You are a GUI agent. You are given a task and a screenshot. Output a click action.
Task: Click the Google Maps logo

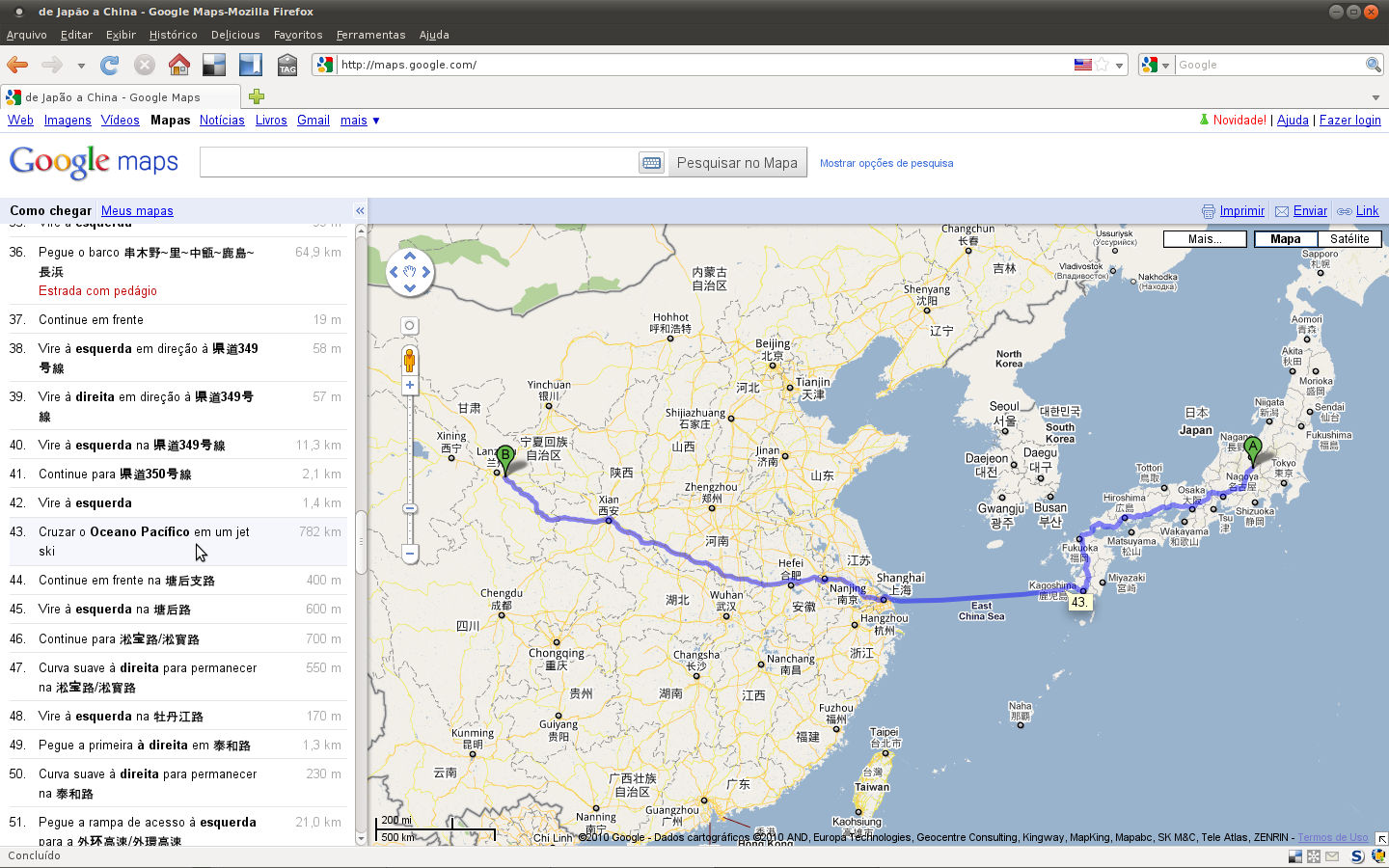94,162
